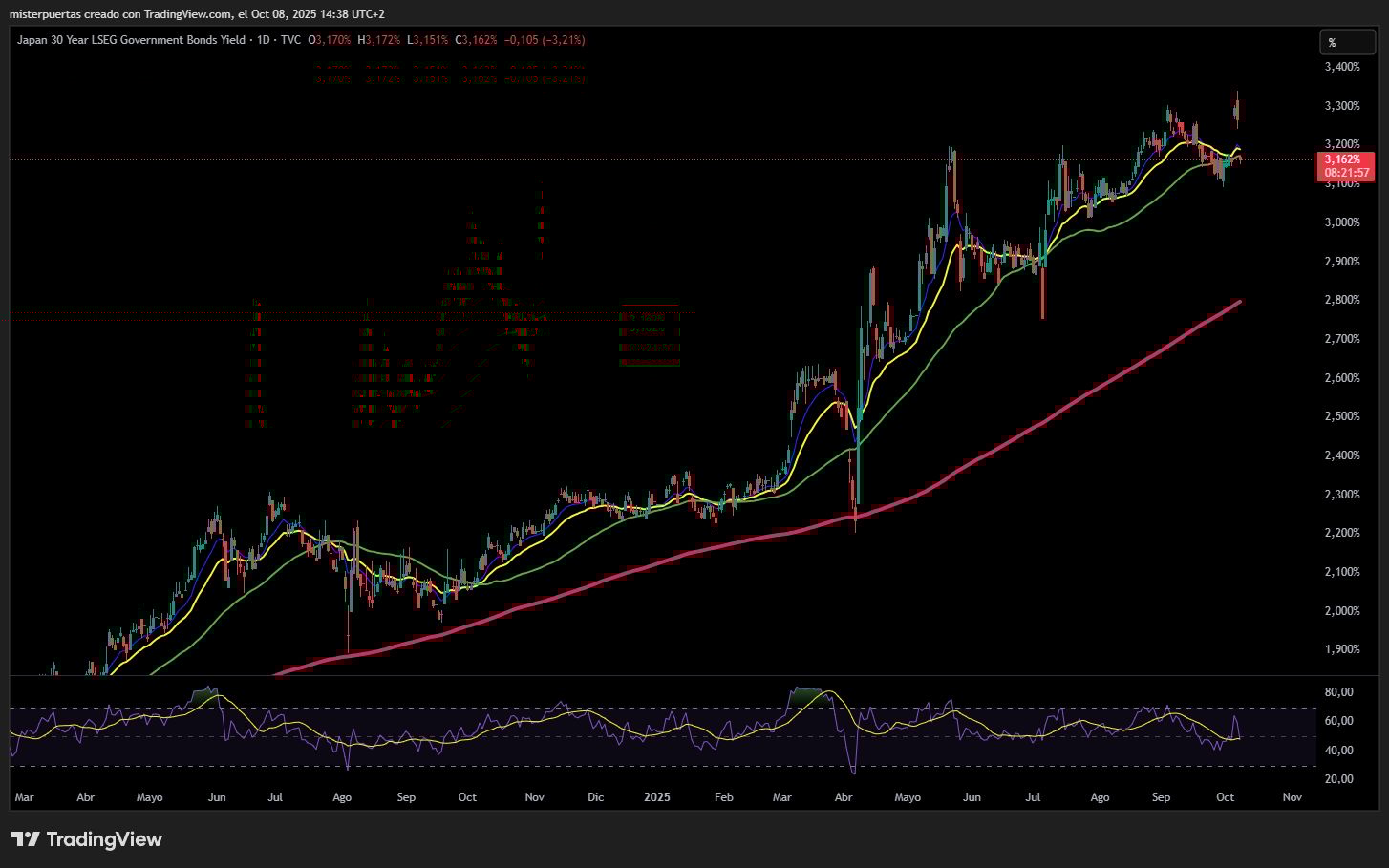This screenshot has width=1389, height=868.
Task: Click the 60,00 RSI scale label
Action: pos(1339,721)
